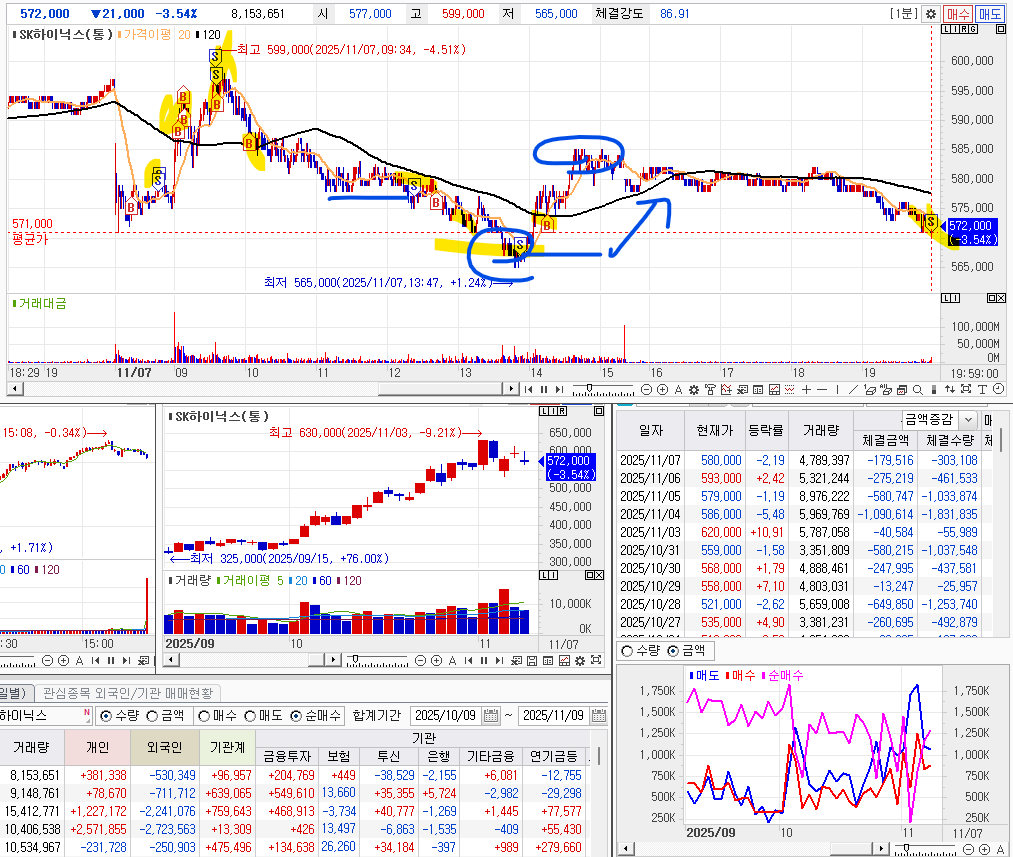Open main chart toolbar gear settings

click(694, 389)
